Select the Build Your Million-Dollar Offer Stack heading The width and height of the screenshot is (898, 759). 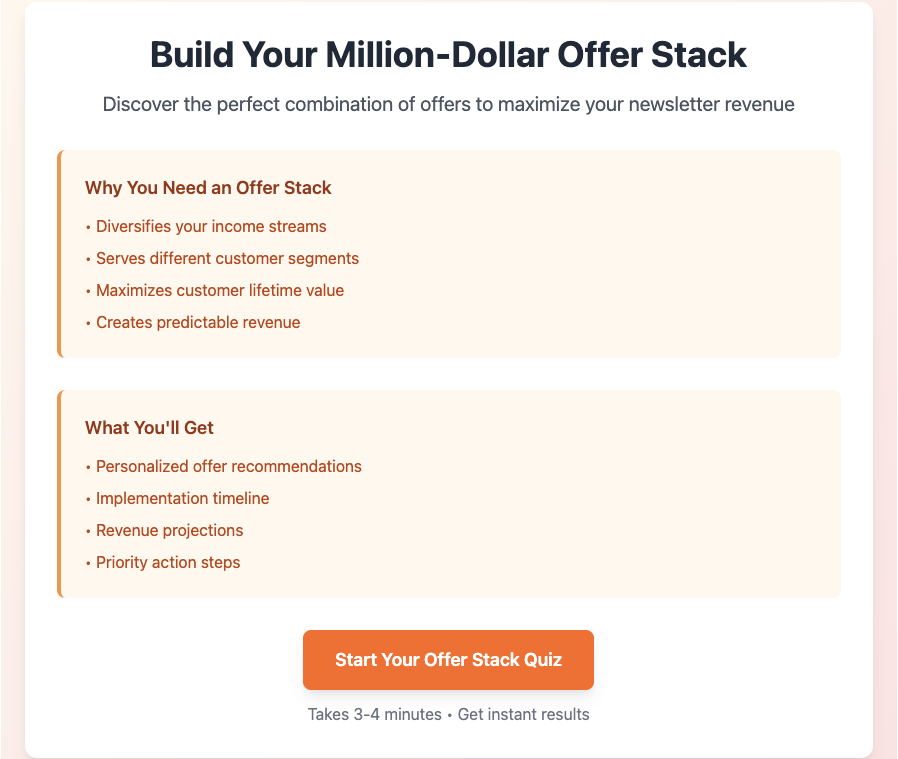(x=448, y=57)
